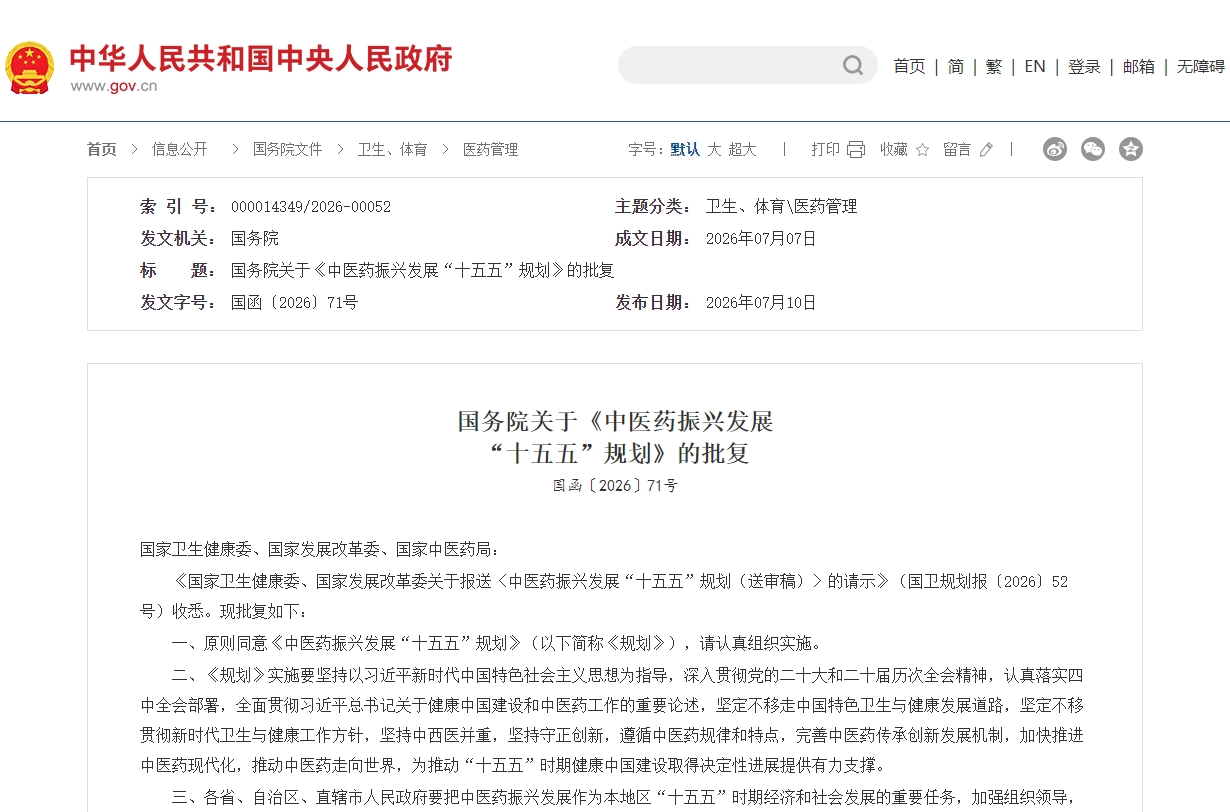
Task: Click the 打印 print text
Action: (825, 150)
